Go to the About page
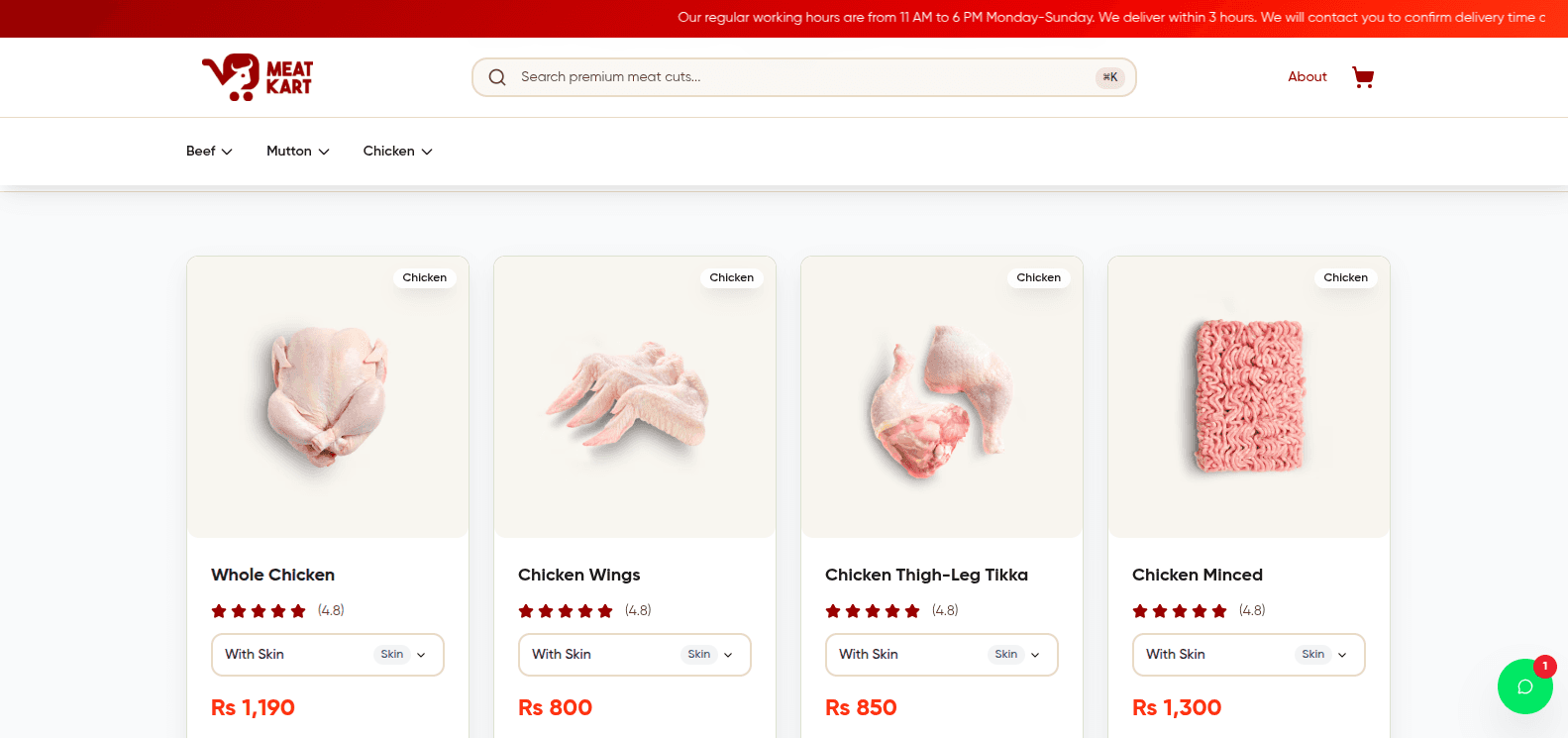 pos(1307,77)
